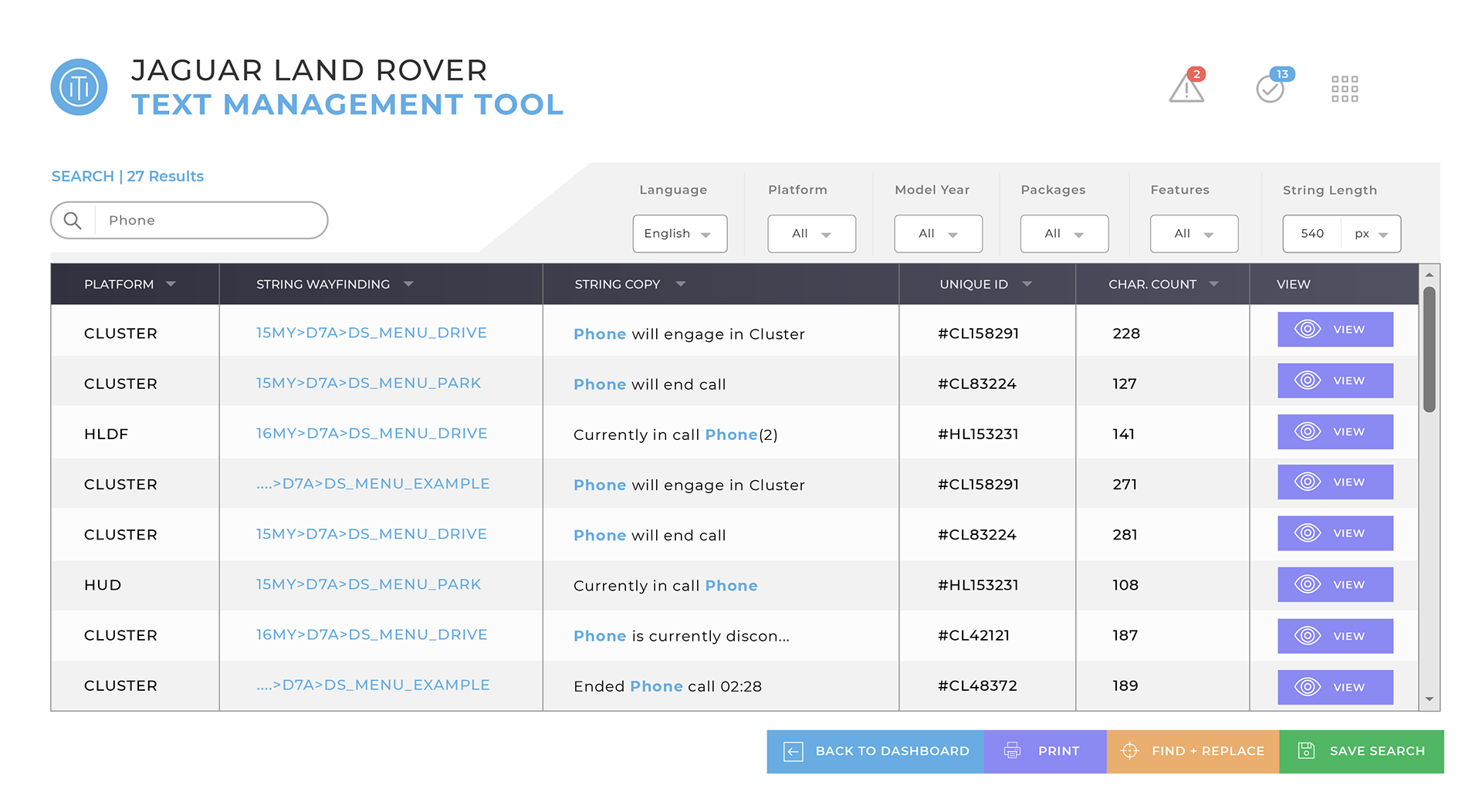Click the String Length 540 value field
The image size is (1482, 812).
point(1312,234)
